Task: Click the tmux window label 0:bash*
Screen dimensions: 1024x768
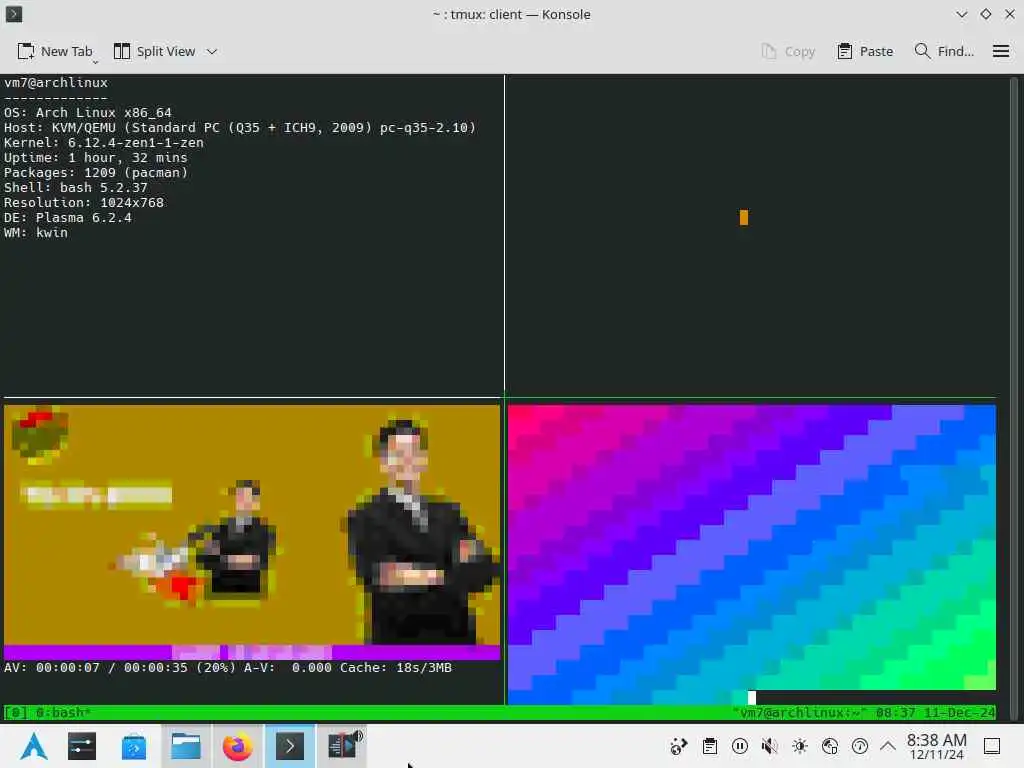Action: (63, 712)
